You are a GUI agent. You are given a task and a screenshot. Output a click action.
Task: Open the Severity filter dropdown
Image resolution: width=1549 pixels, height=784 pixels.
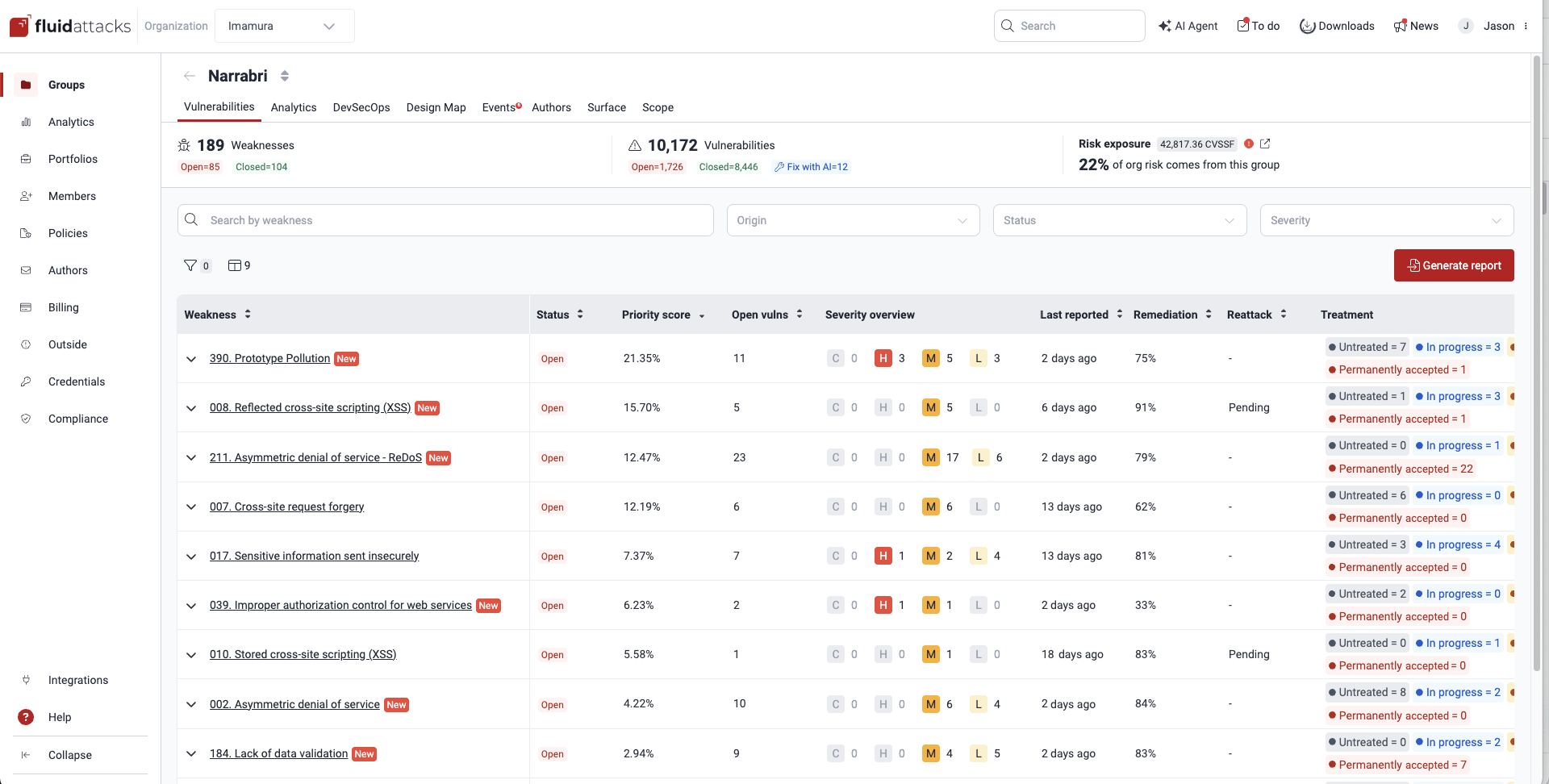(1387, 220)
